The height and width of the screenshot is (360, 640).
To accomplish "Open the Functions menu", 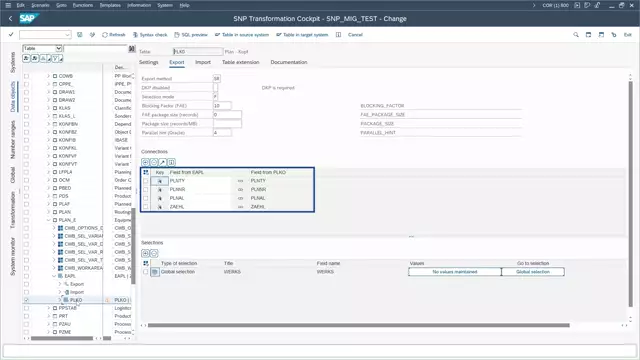I will click(x=83, y=5).
